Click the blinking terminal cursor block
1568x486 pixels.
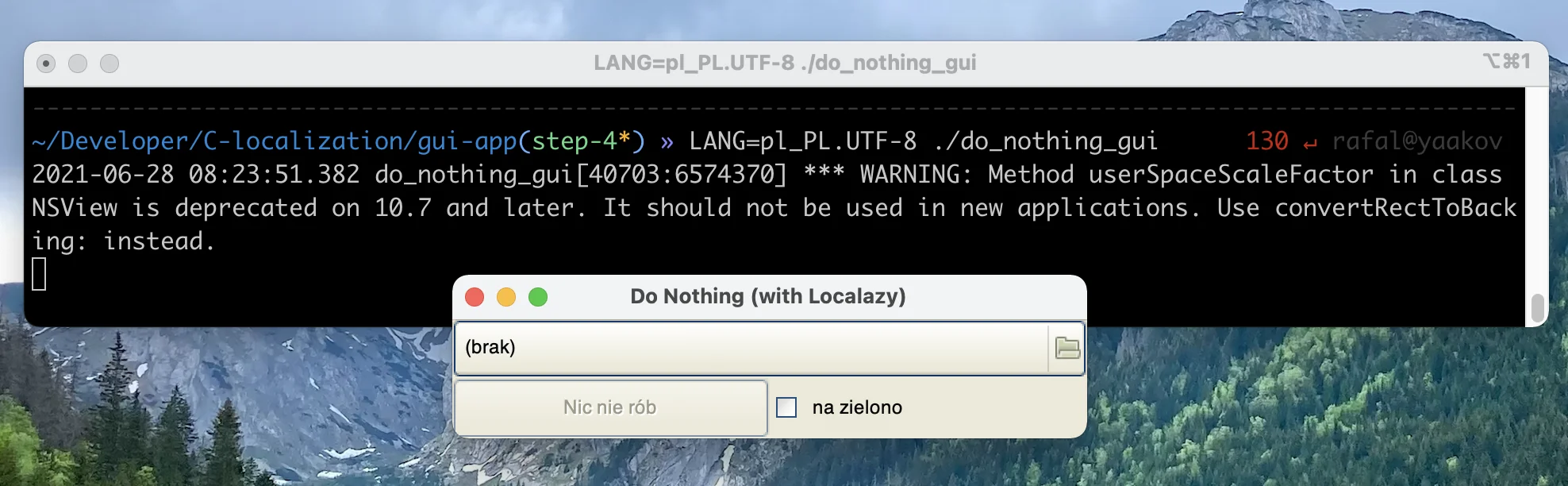click(x=39, y=274)
